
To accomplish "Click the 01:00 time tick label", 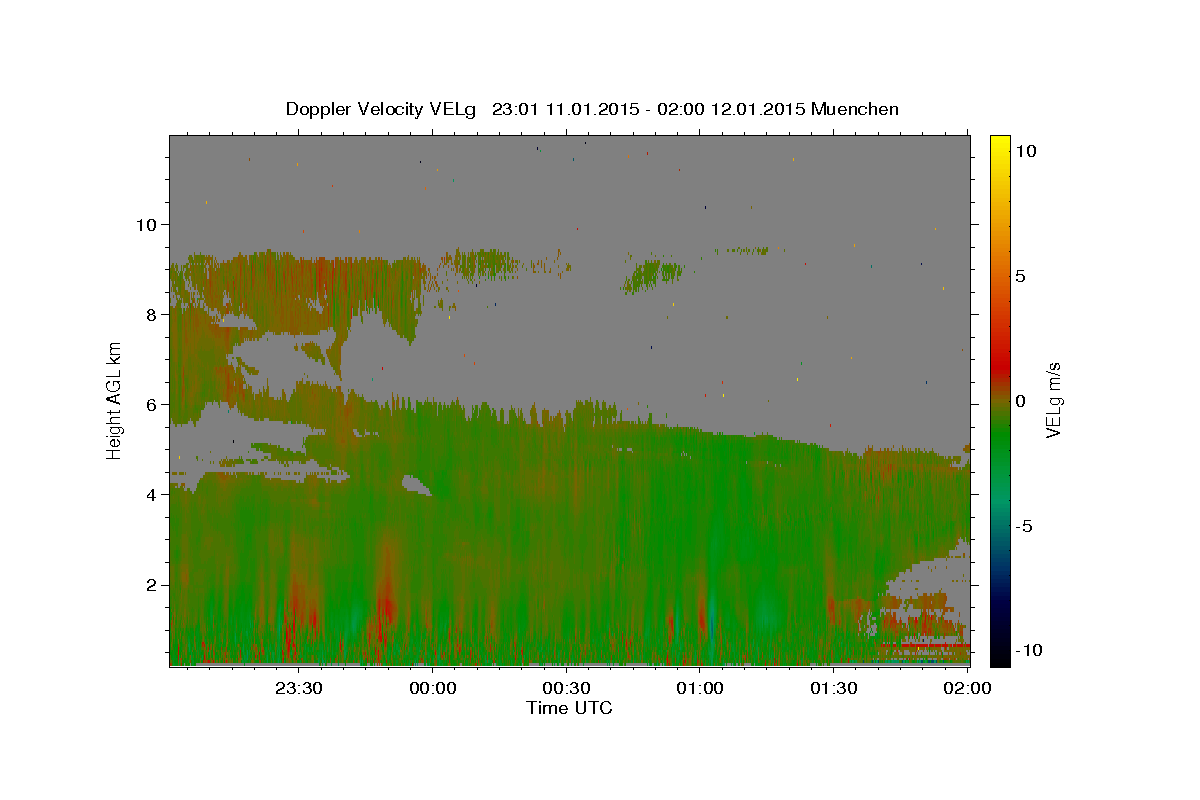I will [x=700, y=688].
